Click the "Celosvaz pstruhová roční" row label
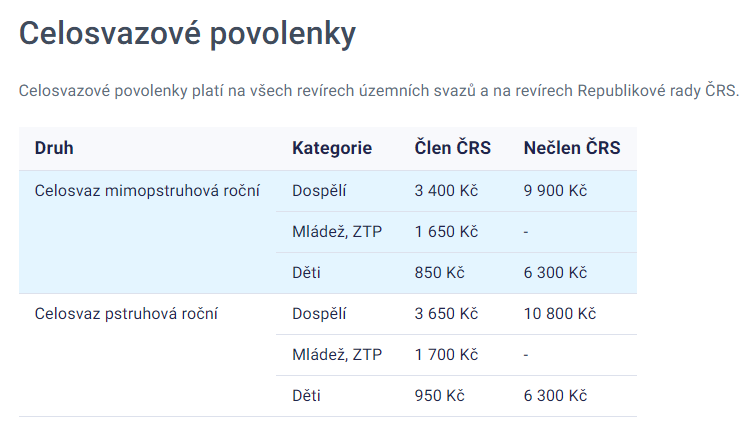Image resolution: width=754 pixels, height=428 pixels. [x=126, y=313]
